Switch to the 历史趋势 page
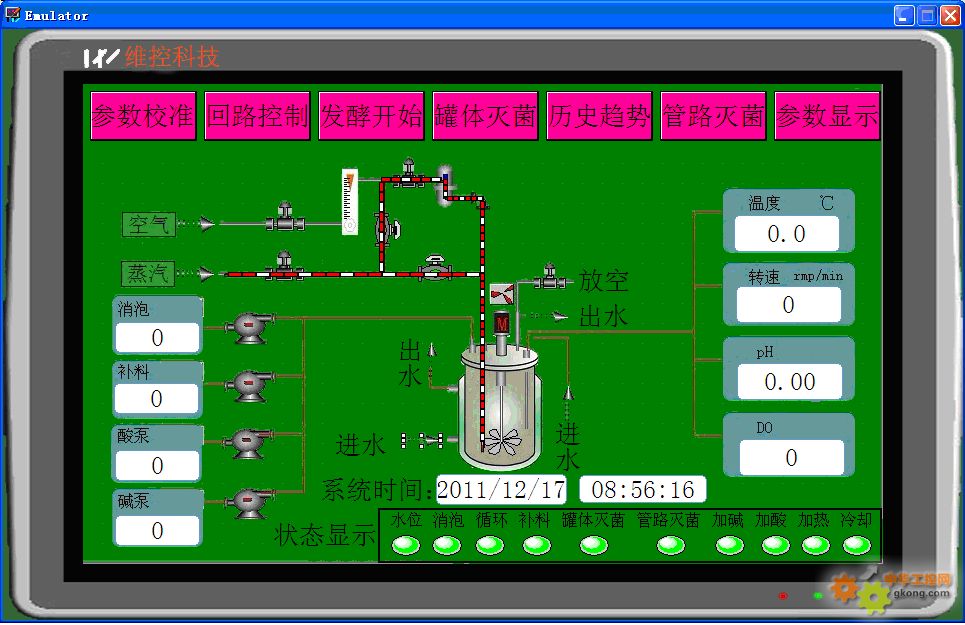This screenshot has height=625, width=965. (599, 117)
